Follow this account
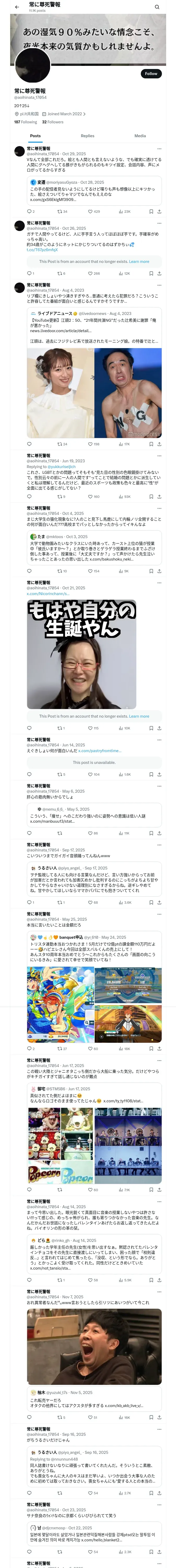176x1568 pixels. (150, 74)
